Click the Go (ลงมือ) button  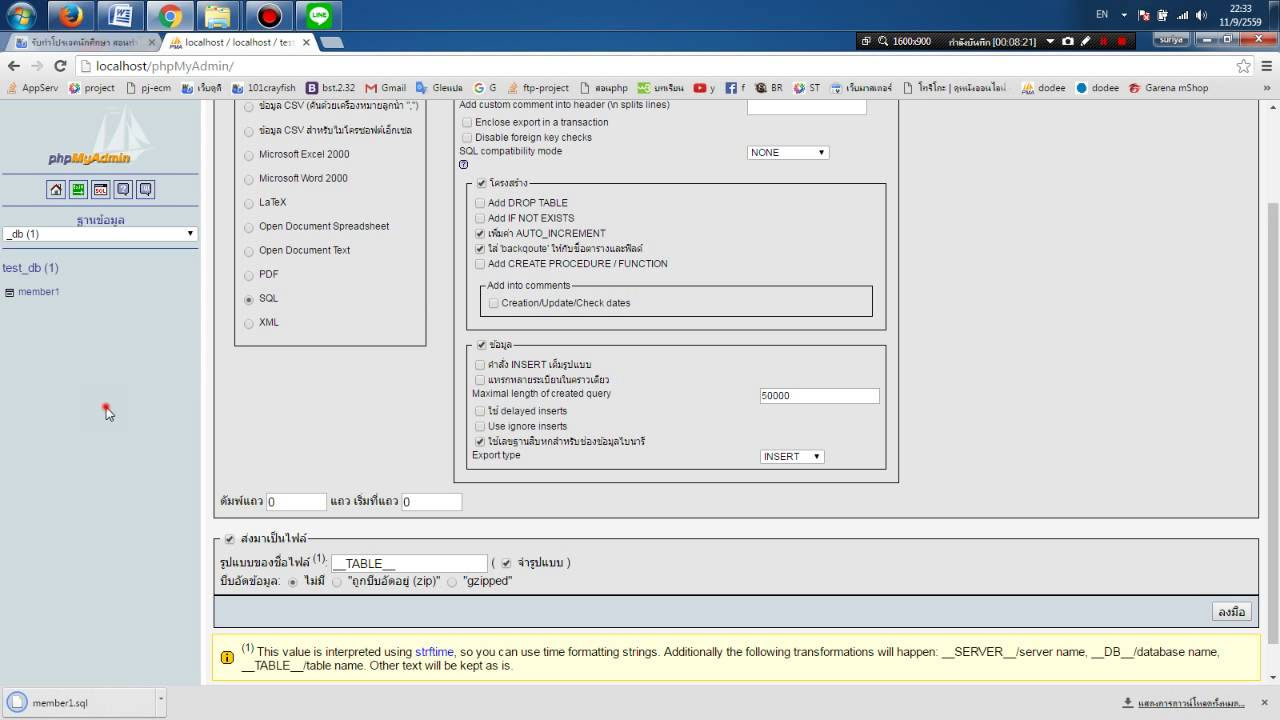click(x=1231, y=612)
